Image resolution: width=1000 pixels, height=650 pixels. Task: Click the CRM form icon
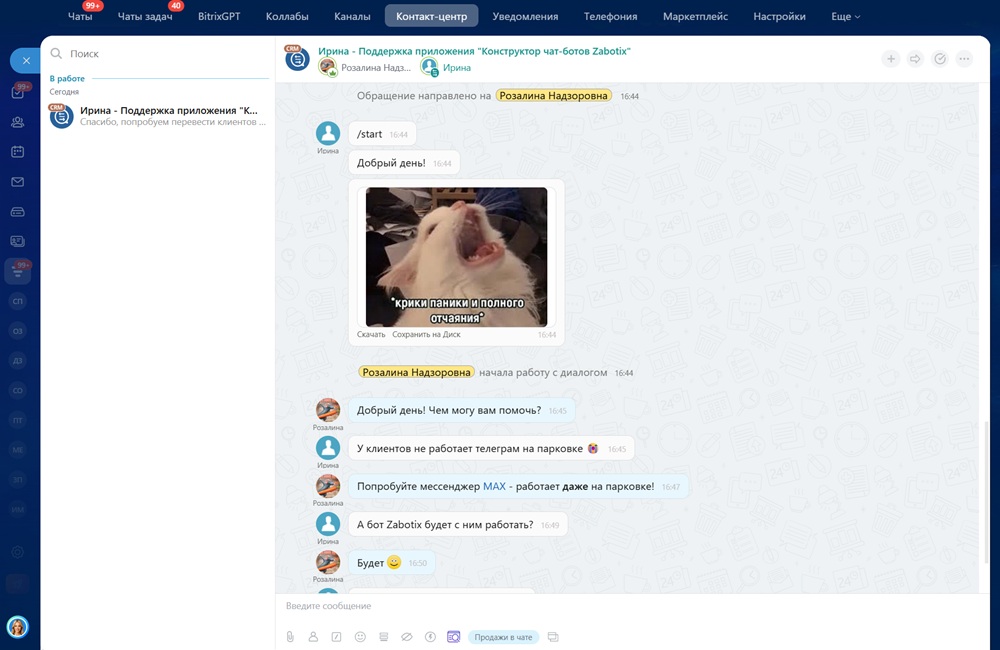[453, 637]
